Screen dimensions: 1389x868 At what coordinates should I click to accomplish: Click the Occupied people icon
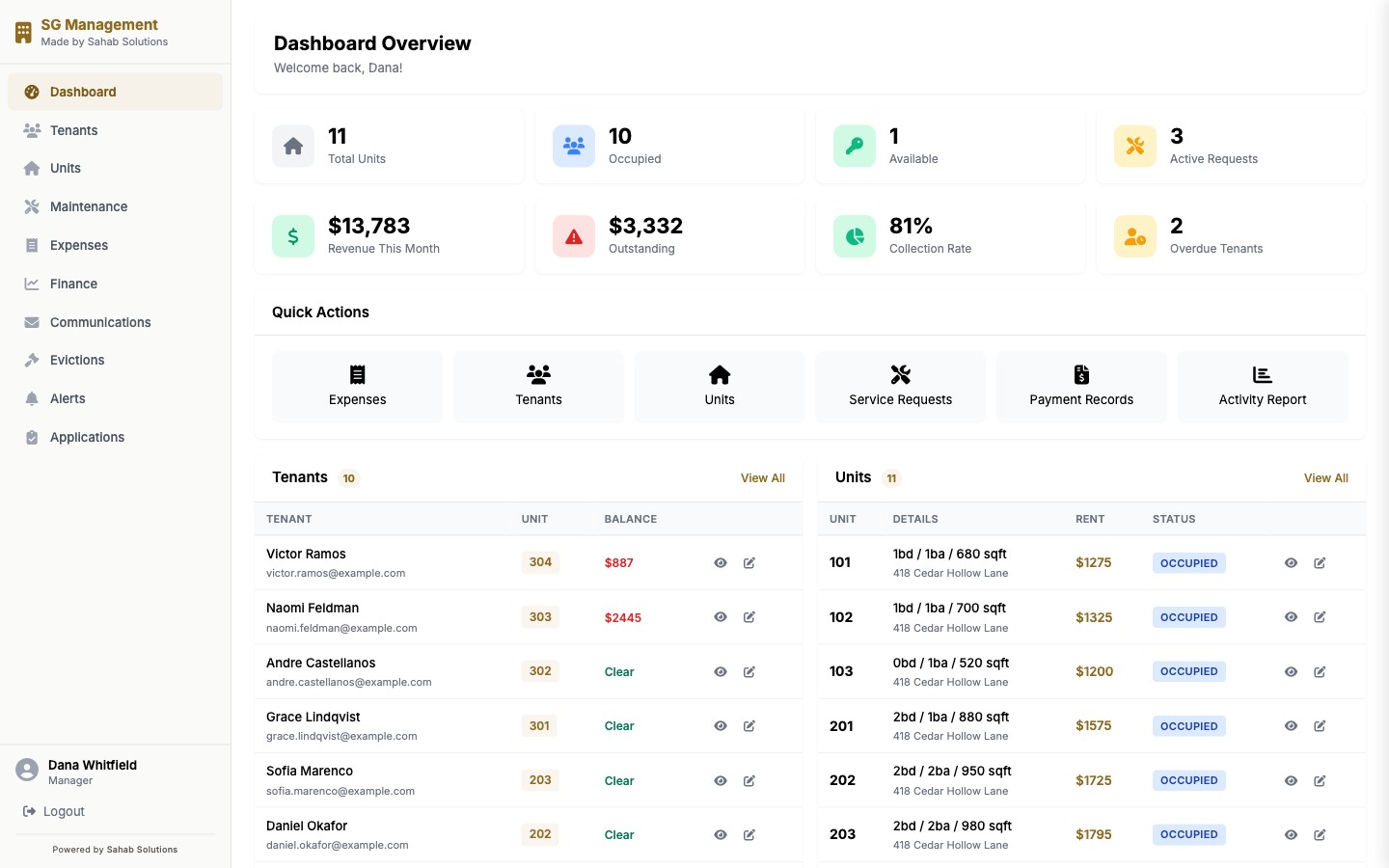click(574, 147)
